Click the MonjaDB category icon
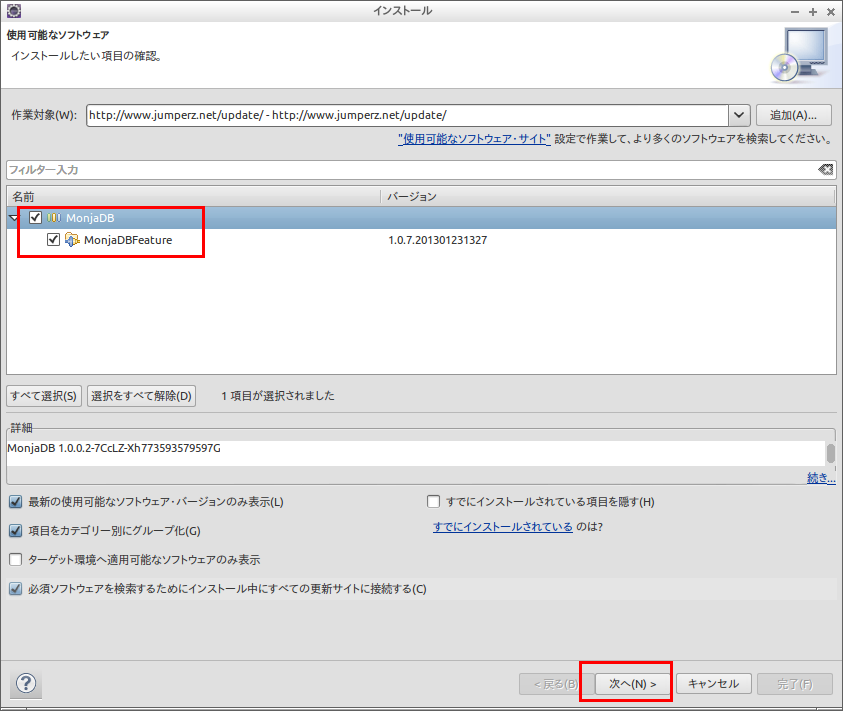This screenshot has height=711, width=843. (54, 218)
